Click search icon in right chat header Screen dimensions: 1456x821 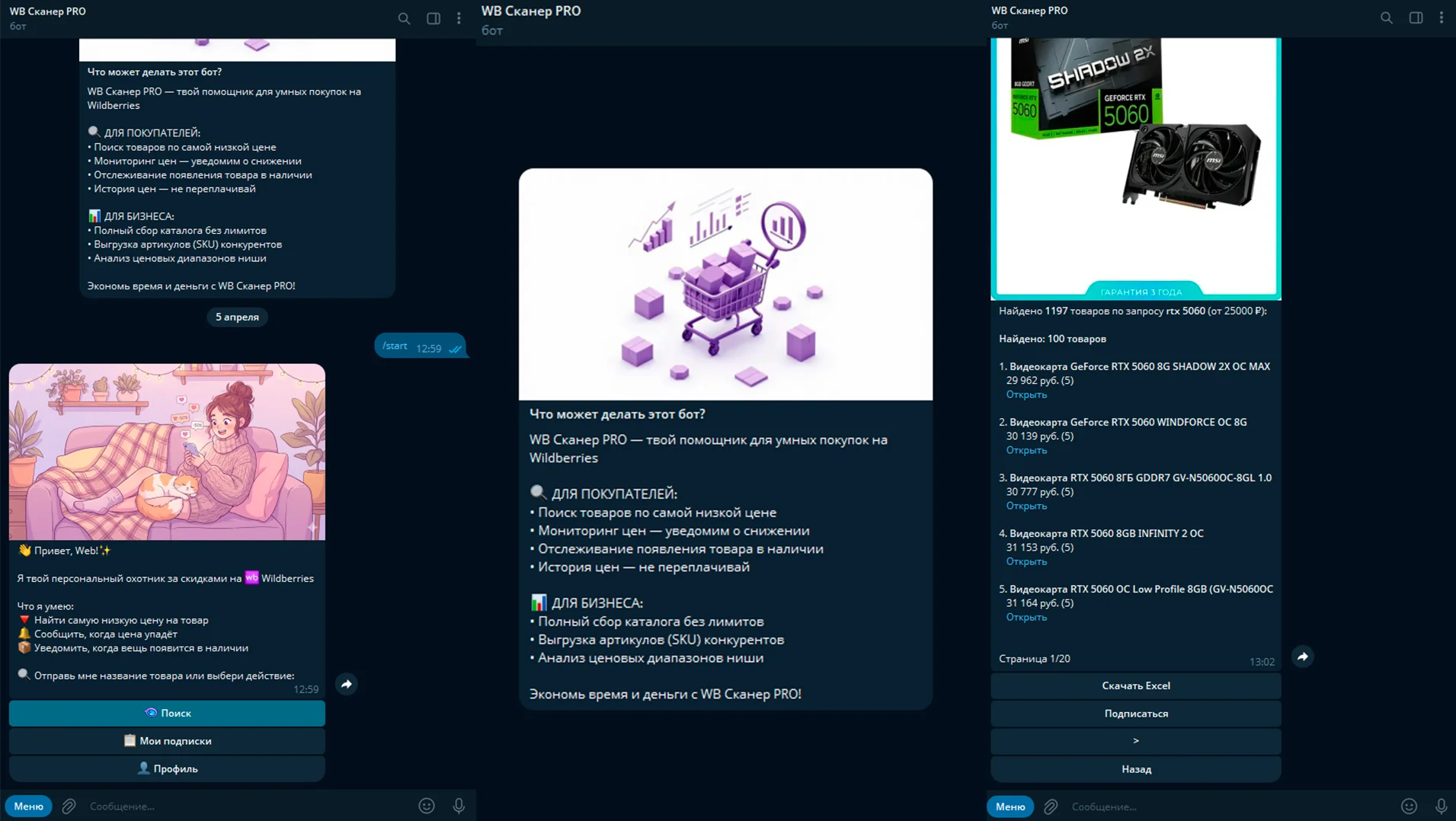pyautogui.click(x=1386, y=18)
